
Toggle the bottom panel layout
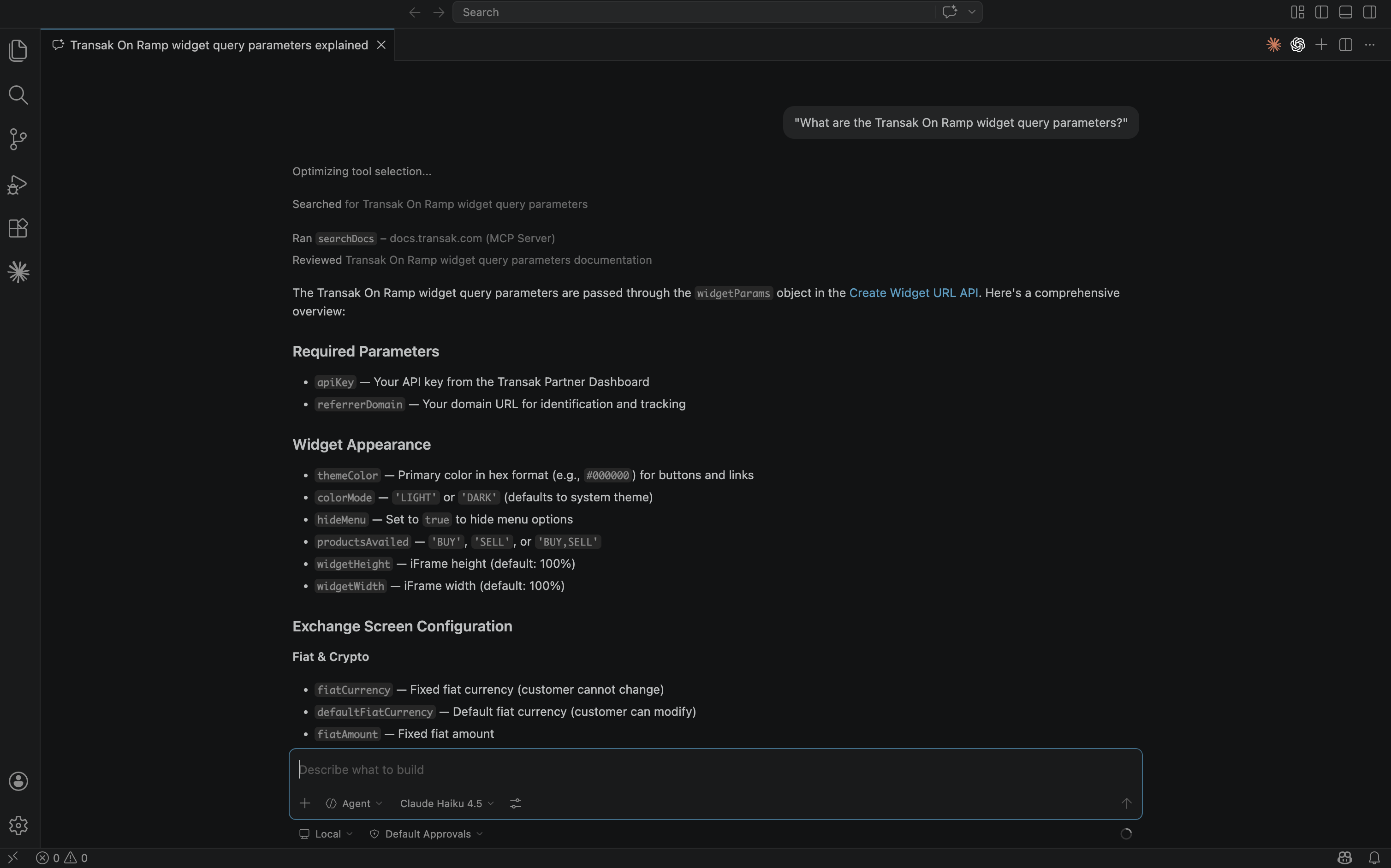click(x=1346, y=12)
